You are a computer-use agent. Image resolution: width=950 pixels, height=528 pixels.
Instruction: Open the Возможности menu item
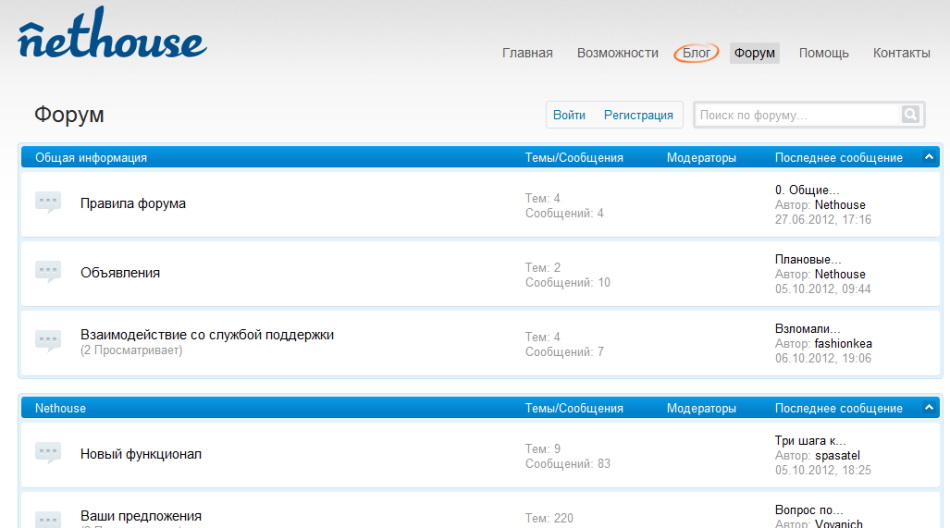[617, 53]
